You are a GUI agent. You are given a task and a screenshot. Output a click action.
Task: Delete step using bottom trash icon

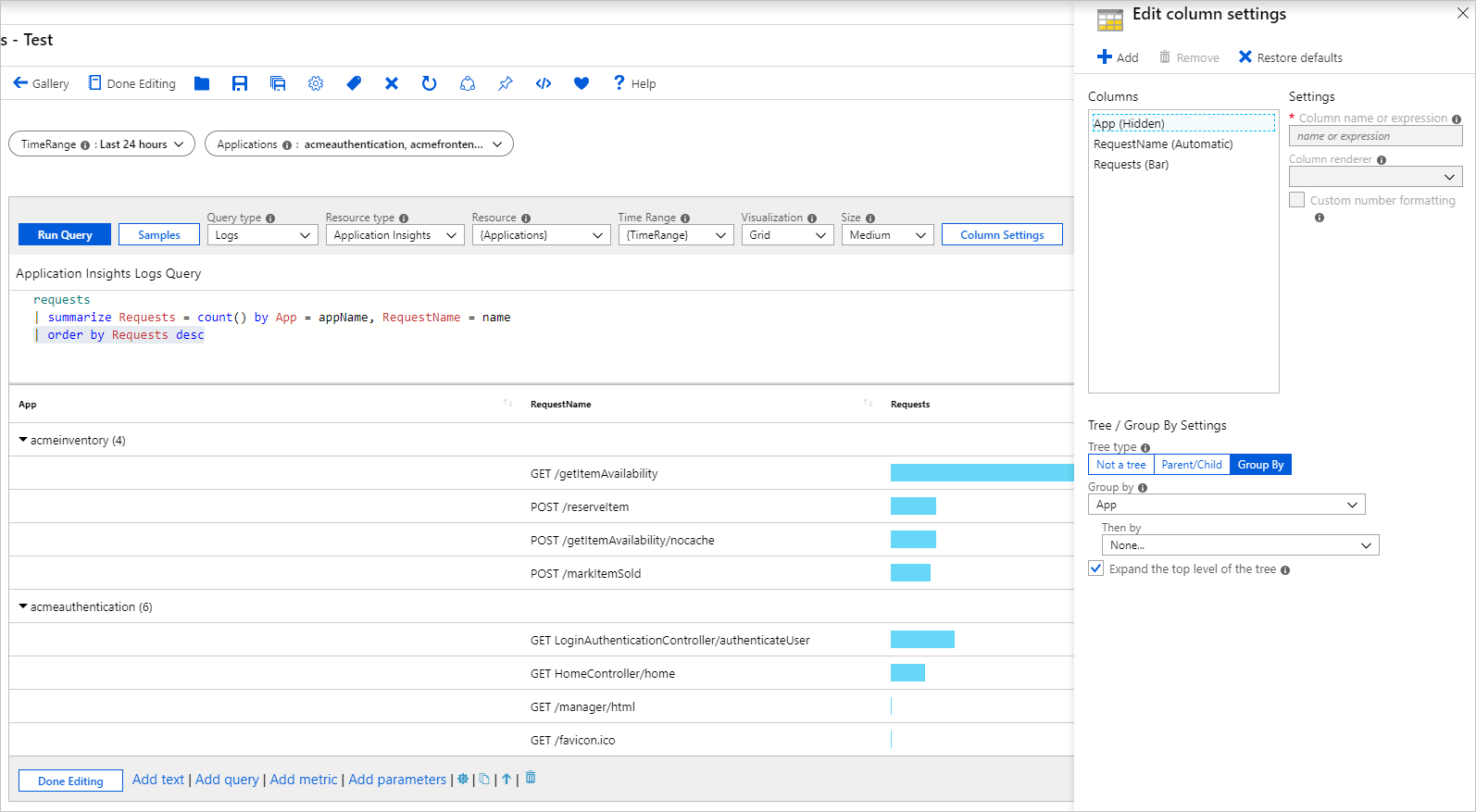(531, 778)
